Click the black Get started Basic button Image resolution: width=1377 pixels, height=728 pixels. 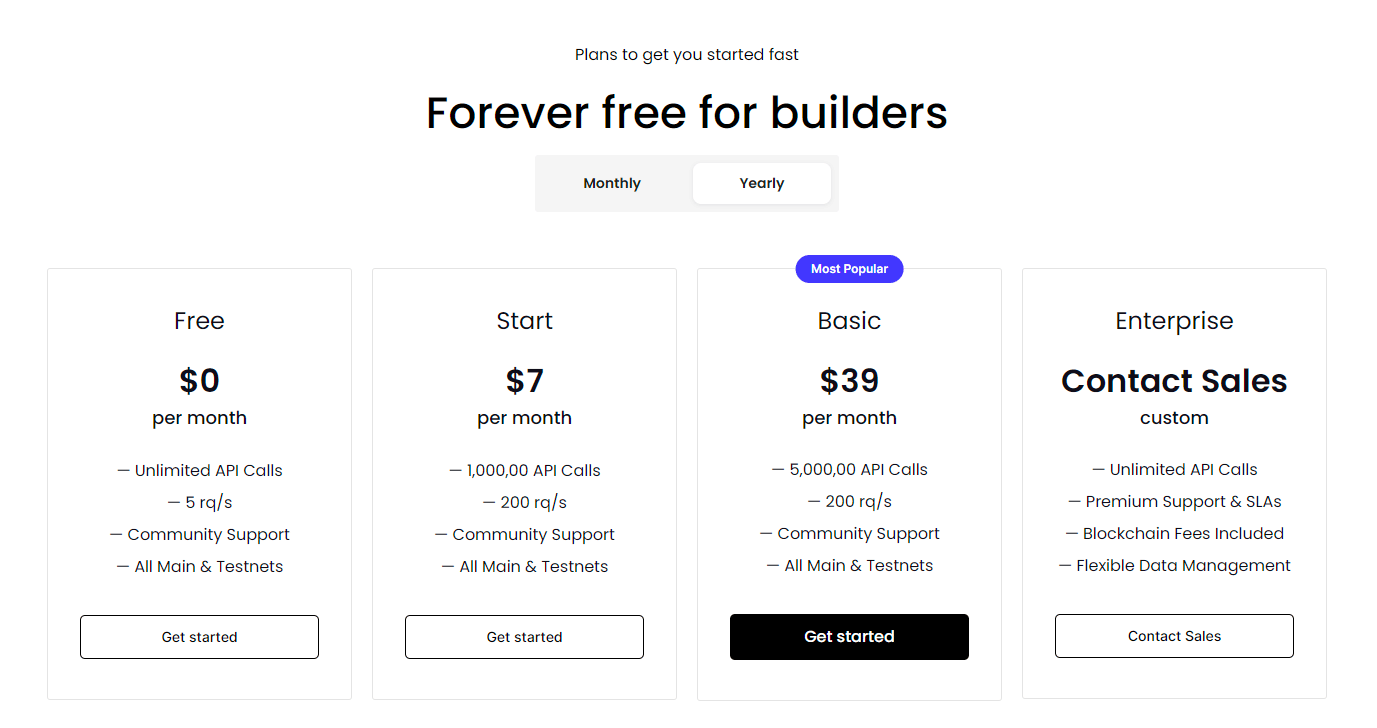pyautogui.click(x=849, y=637)
